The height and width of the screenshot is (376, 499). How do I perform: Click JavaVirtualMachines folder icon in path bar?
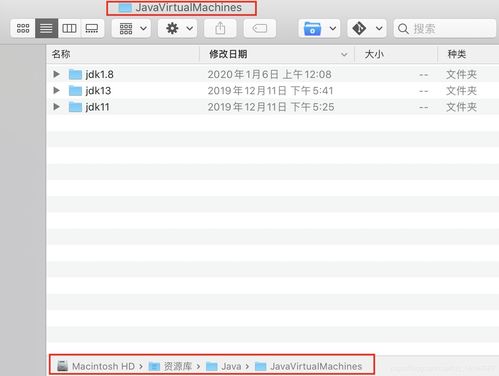pyautogui.click(x=260, y=367)
